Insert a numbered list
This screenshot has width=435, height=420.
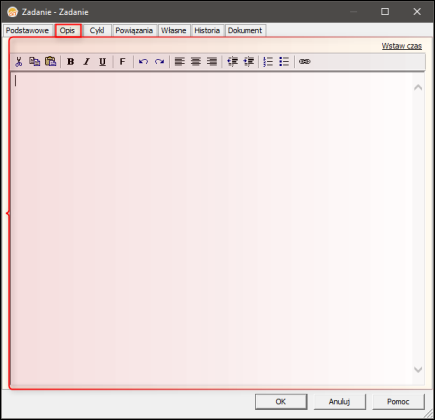268,62
